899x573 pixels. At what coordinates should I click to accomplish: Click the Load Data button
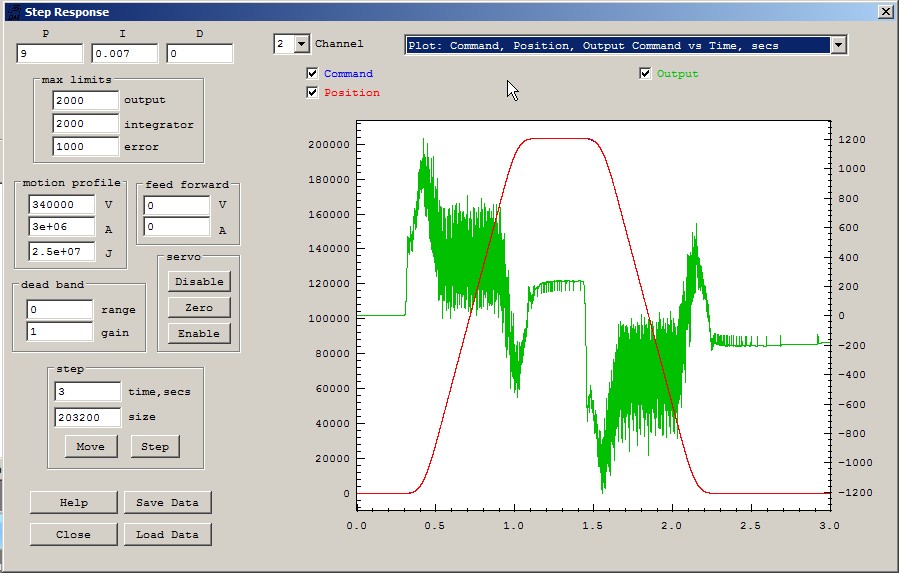(167, 534)
